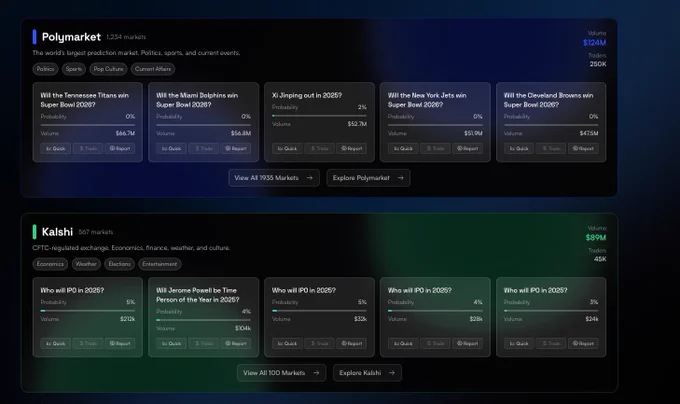Open View All 100 Markets
This screenshot has height=404, width=680.
click(x=281, y=373)
